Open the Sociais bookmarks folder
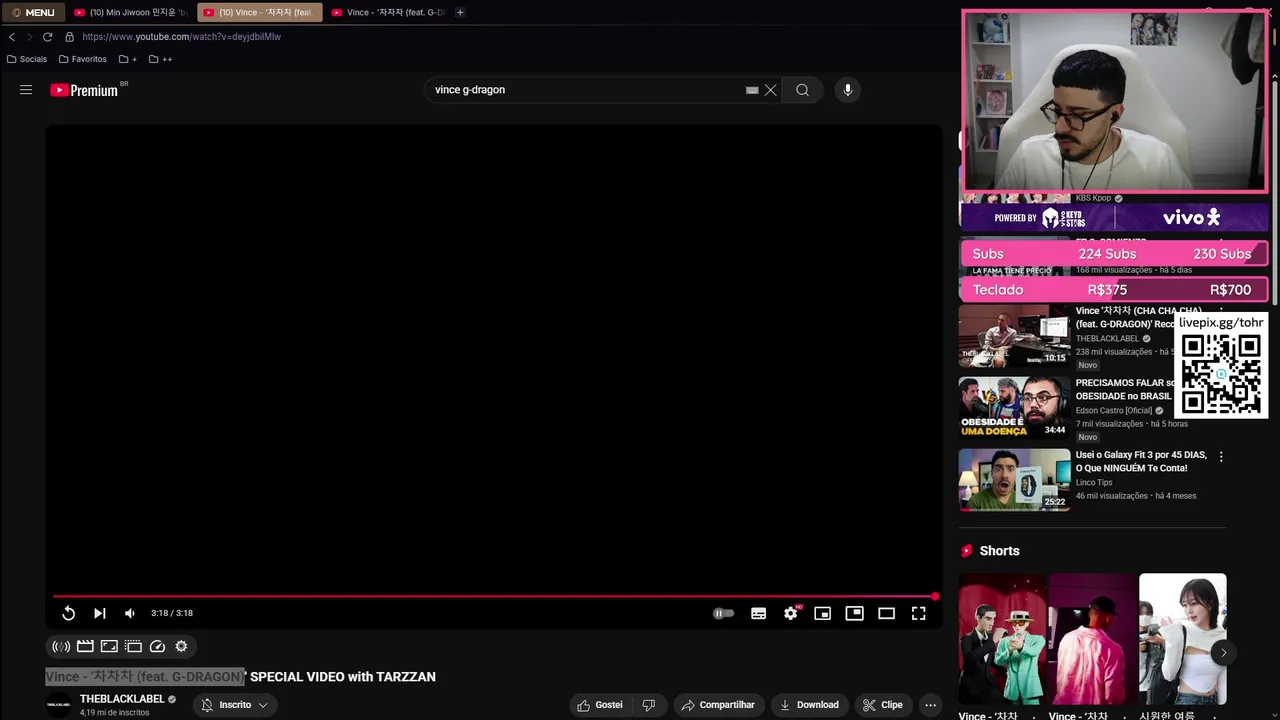Image resolution: width=1280 pixels, height=720 pixels. (27, 59)
